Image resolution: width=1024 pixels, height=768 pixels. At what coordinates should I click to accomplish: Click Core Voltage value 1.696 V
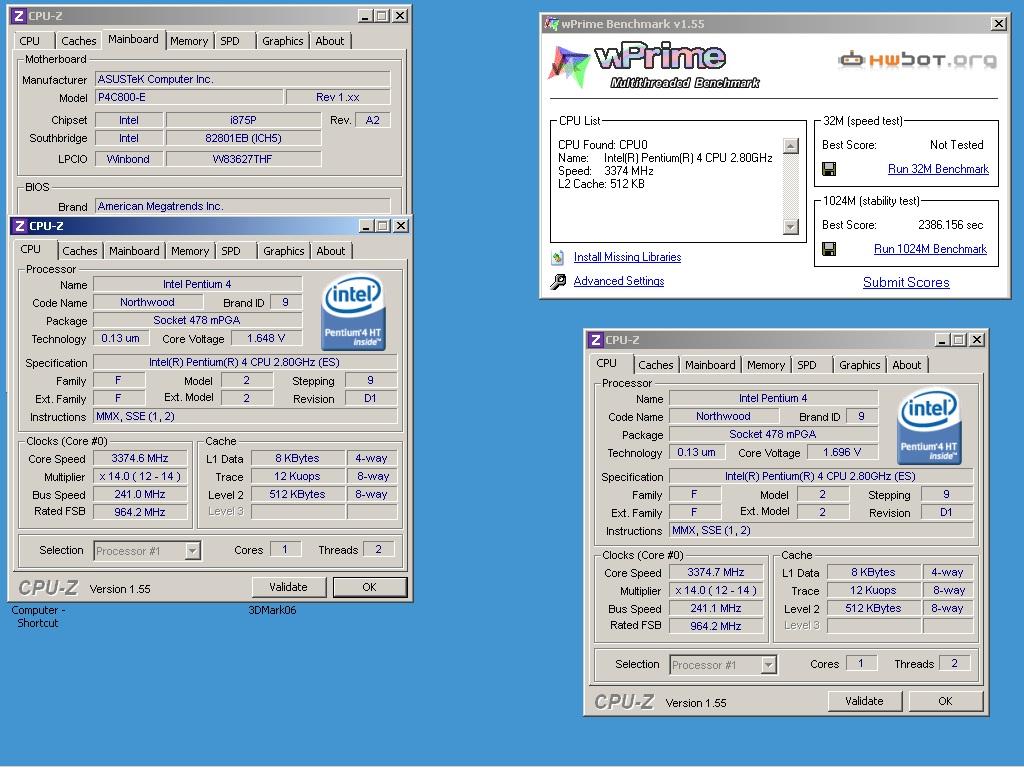[842, 452]
